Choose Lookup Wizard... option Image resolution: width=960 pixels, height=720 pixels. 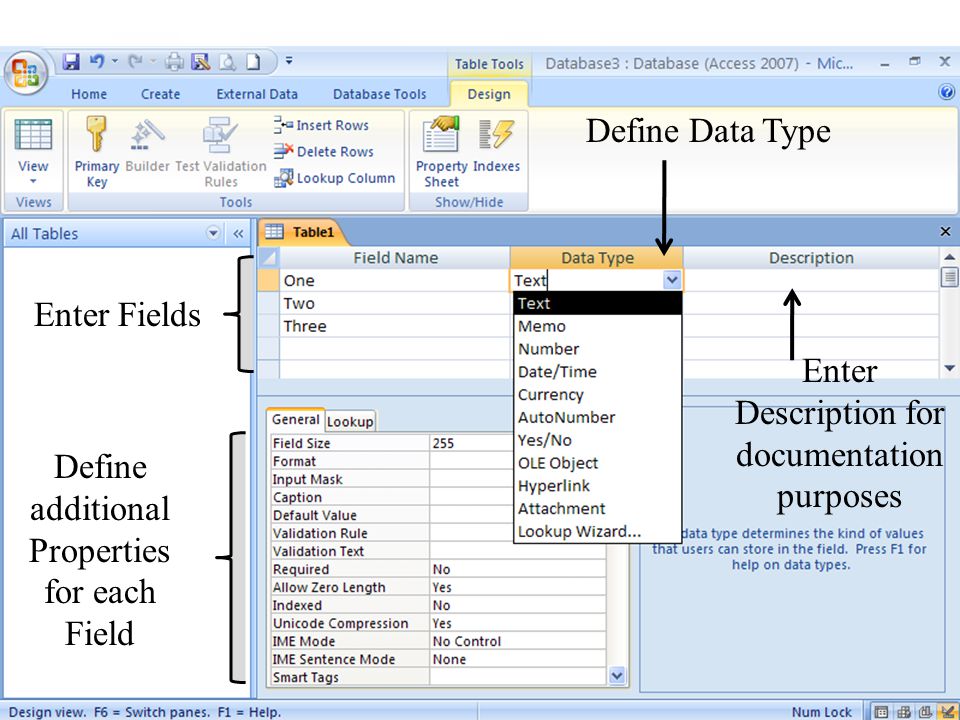(598, 531)
